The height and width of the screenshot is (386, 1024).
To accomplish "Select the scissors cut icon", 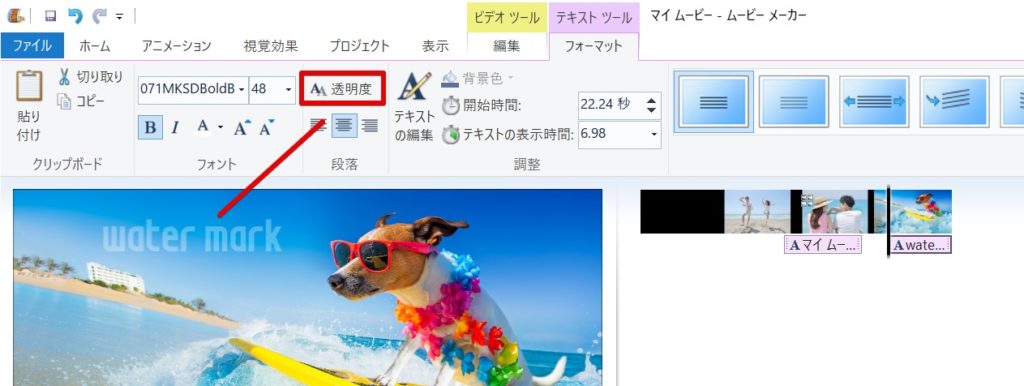I will pos(64,77).
